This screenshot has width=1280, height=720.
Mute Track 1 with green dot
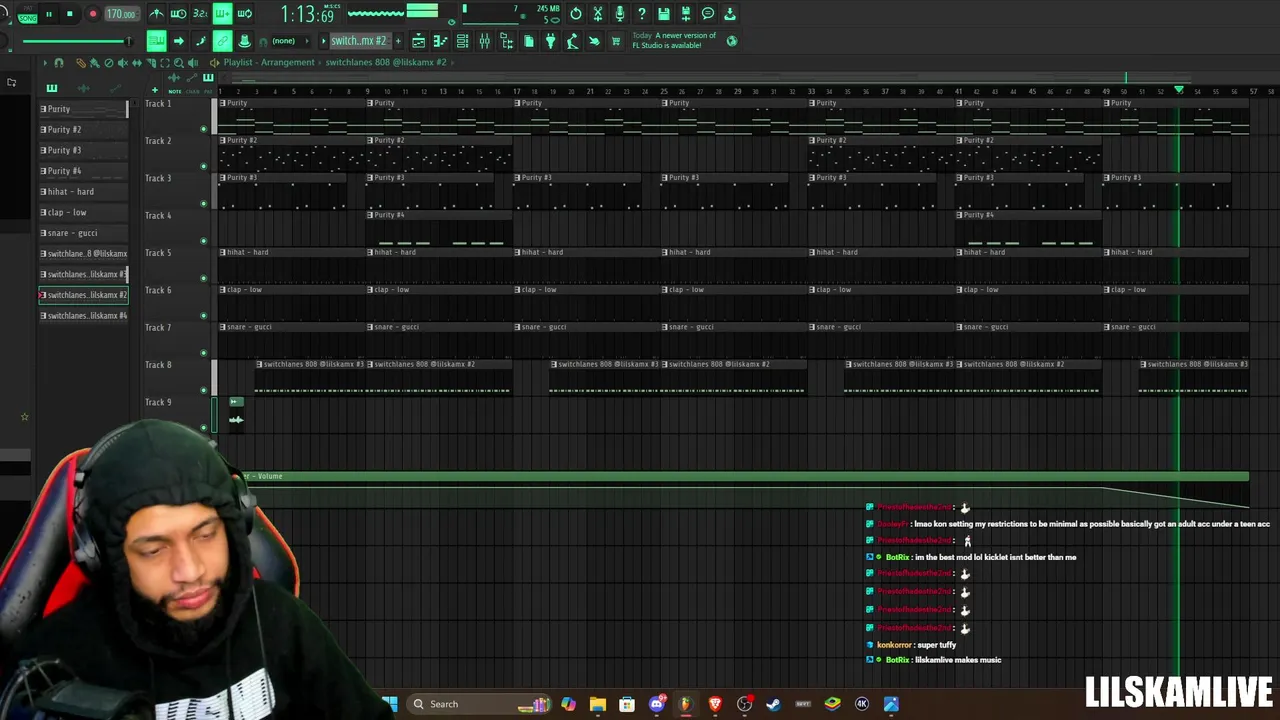(204, 129)
